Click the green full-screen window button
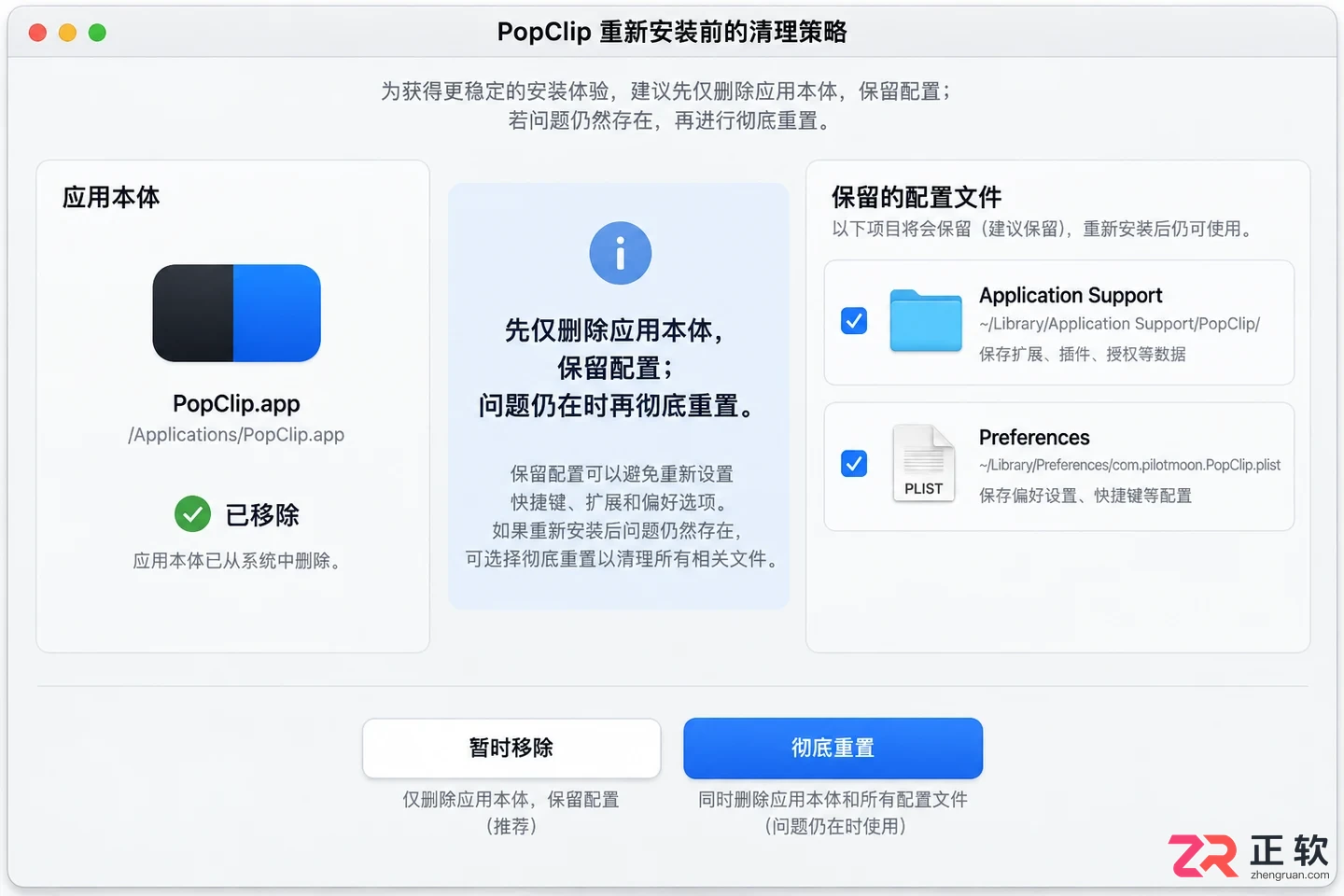This screenshot has width=1344, height=896. click(x=97, y=33)
